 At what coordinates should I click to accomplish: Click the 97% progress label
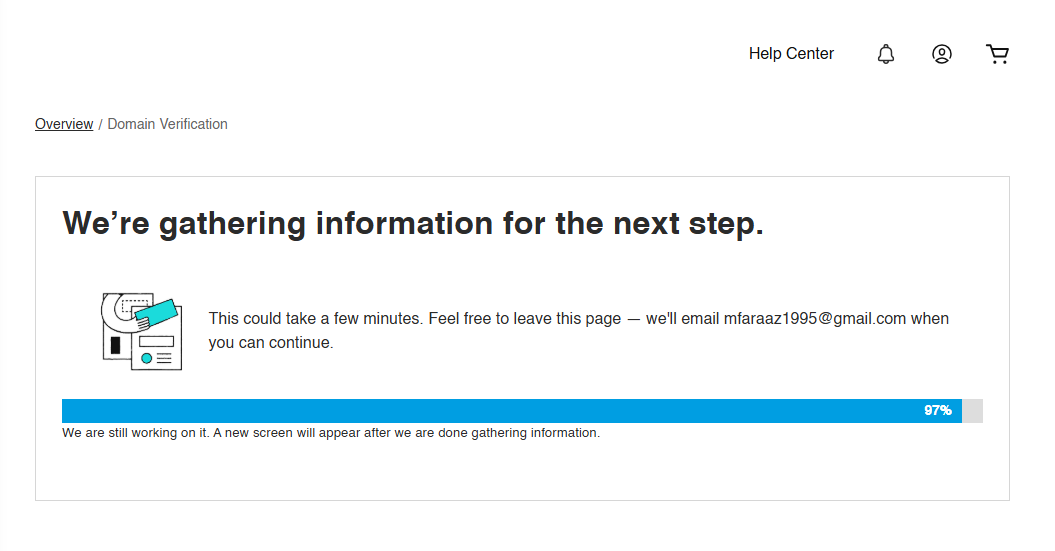937,410
